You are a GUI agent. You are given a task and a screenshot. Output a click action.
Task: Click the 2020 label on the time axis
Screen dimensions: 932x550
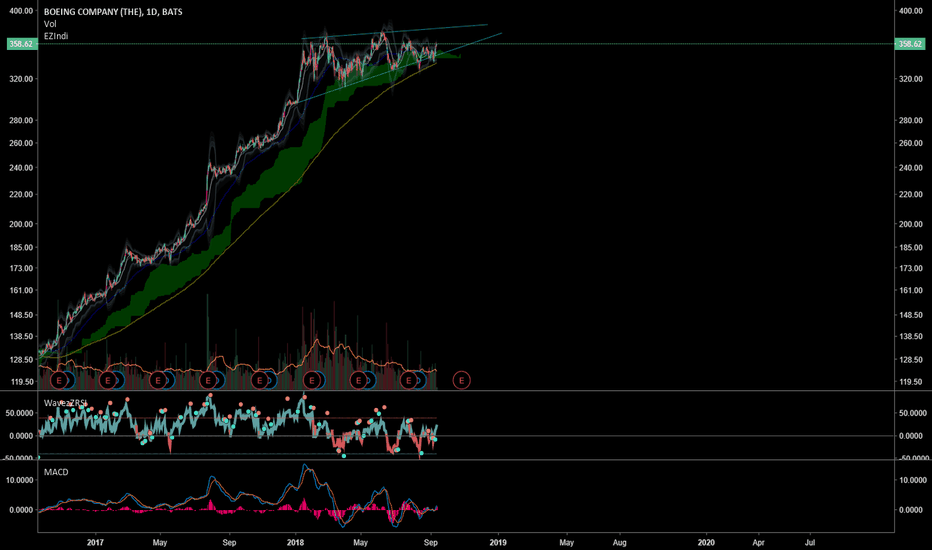[x=706, y=542]
